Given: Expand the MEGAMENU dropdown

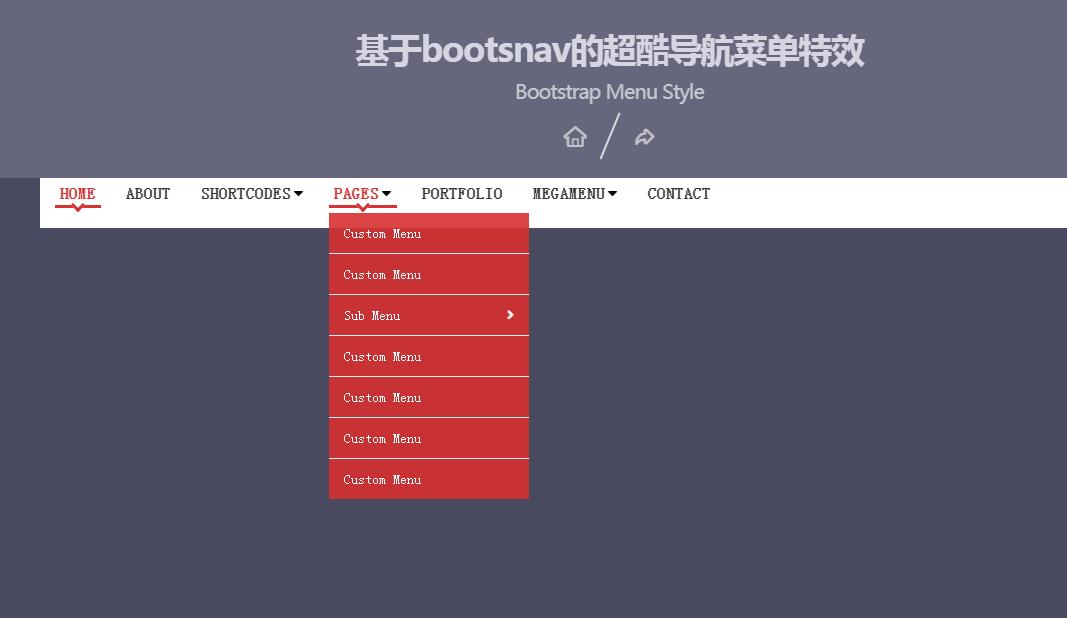Looking at the screenshot, I should [574, 194].
